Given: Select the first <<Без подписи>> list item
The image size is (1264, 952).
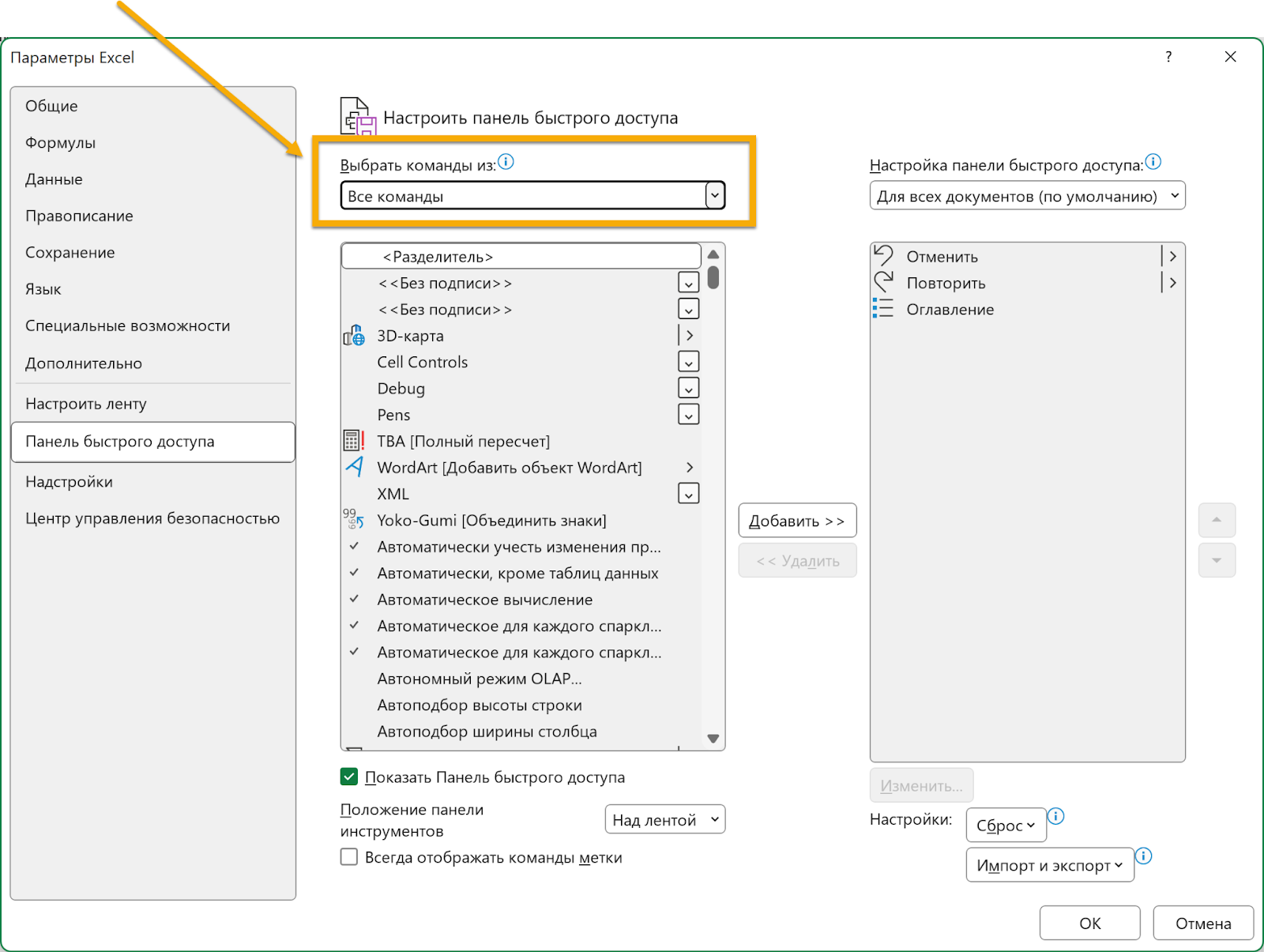Looking at the screenshot, I should click(x=521, y=283).
